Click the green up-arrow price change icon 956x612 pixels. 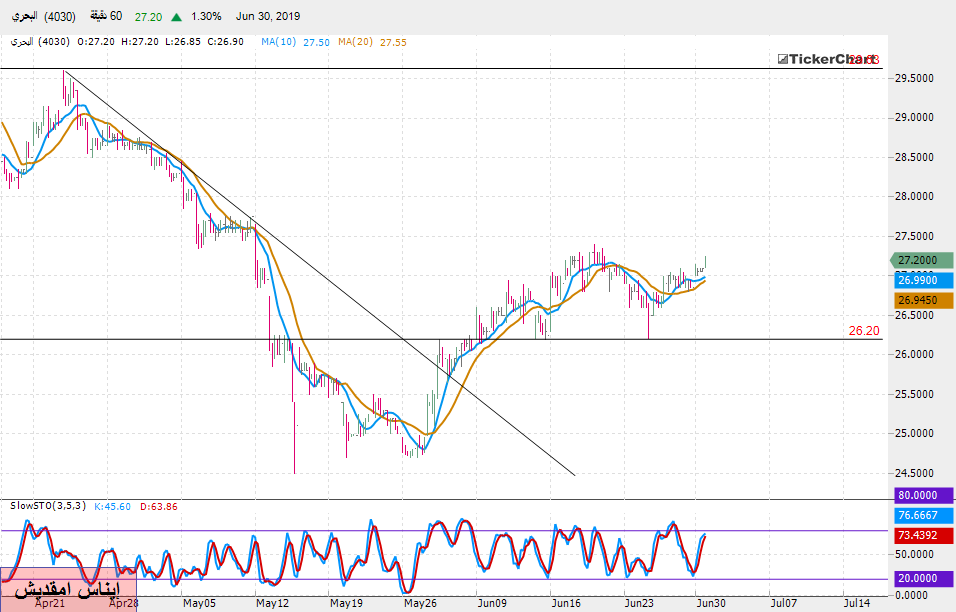pos(177,17)
